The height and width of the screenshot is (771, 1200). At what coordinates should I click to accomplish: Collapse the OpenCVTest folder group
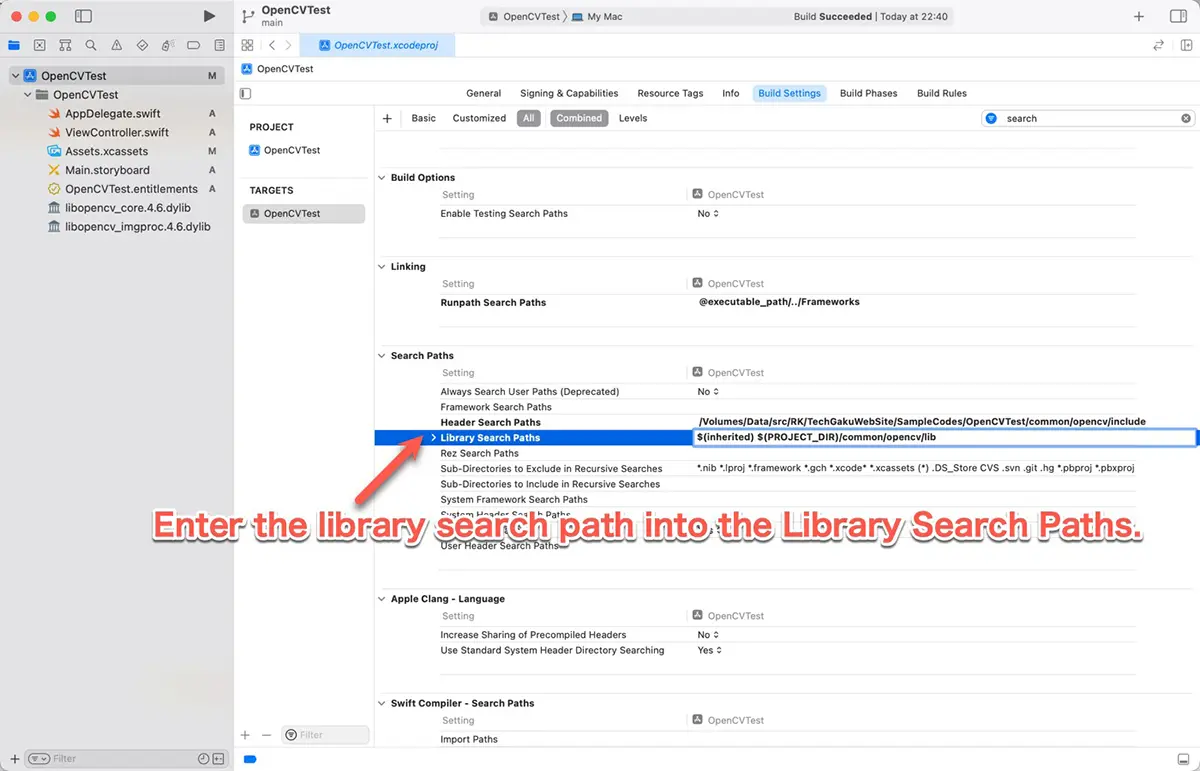[x=28, y=95]
